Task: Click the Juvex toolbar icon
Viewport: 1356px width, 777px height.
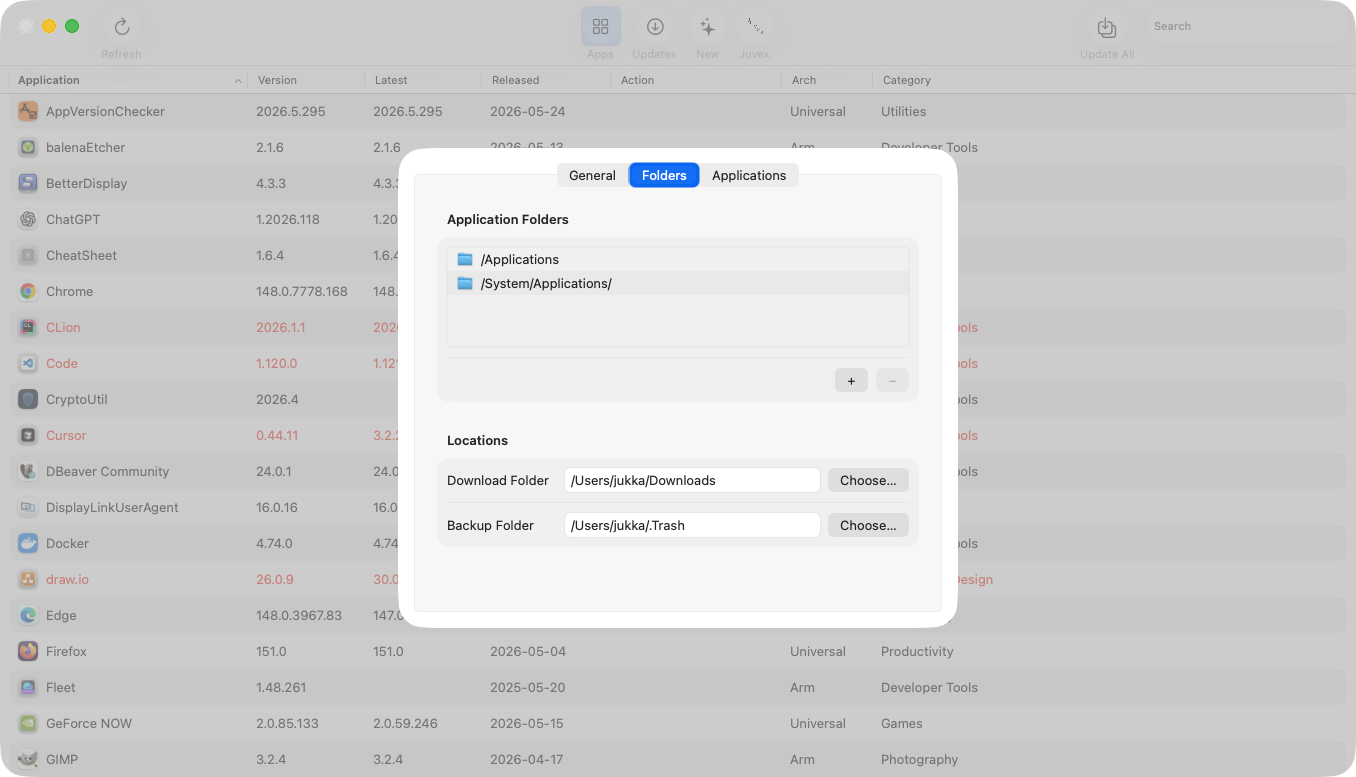Action: tap(755, 27)
